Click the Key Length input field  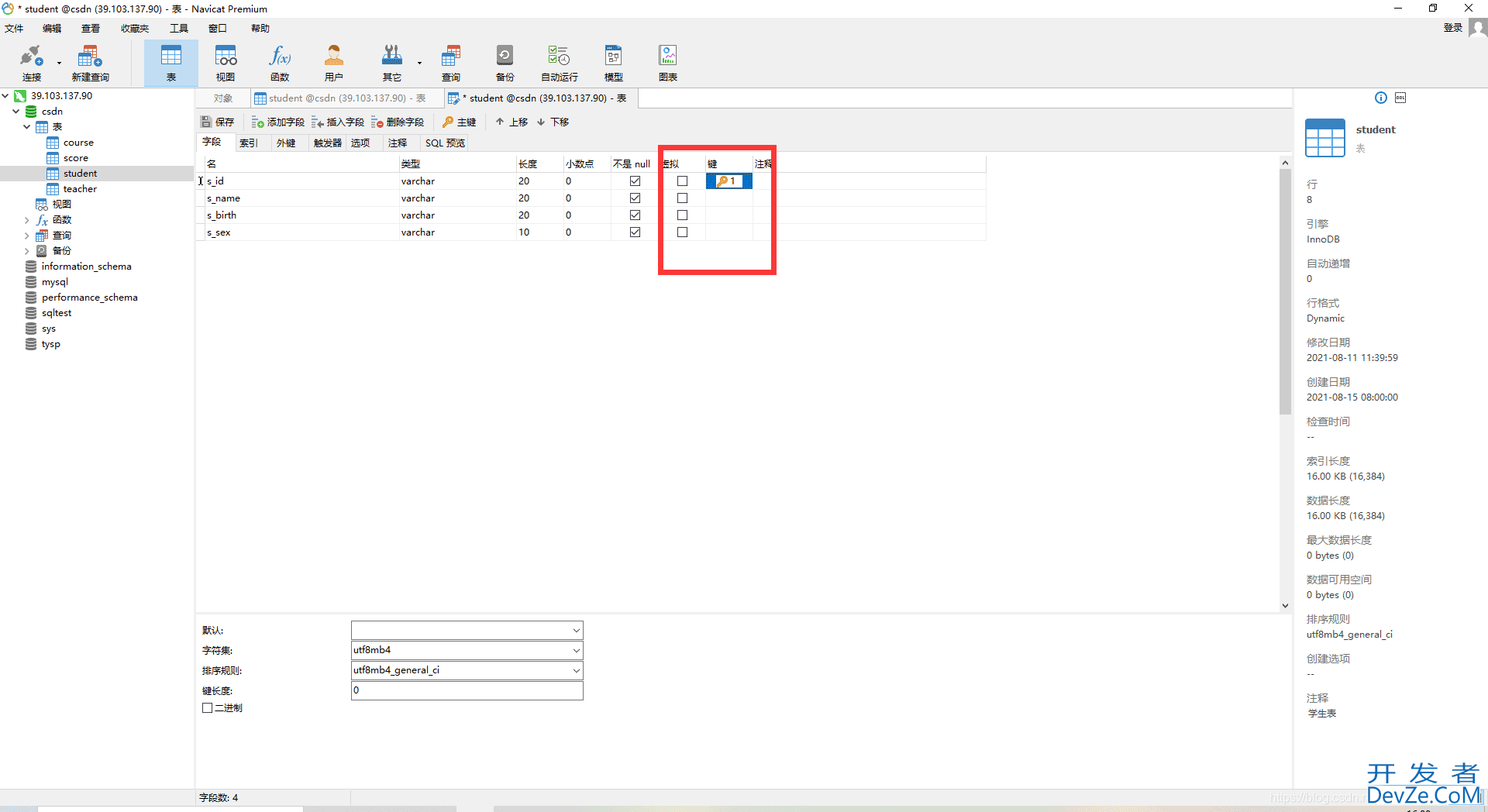pos(467,691)
